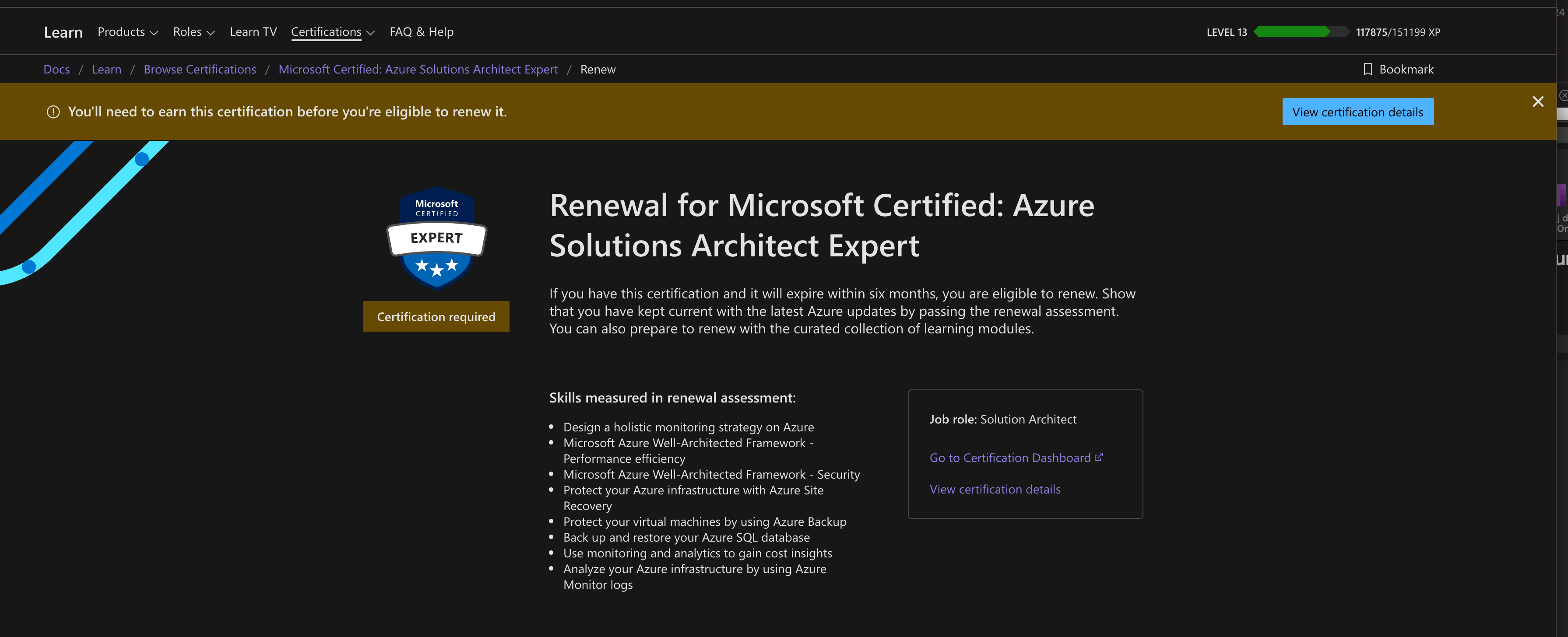Click View certification details blue button
This screenshot has width=1568, height=637.
(1357, 112)
